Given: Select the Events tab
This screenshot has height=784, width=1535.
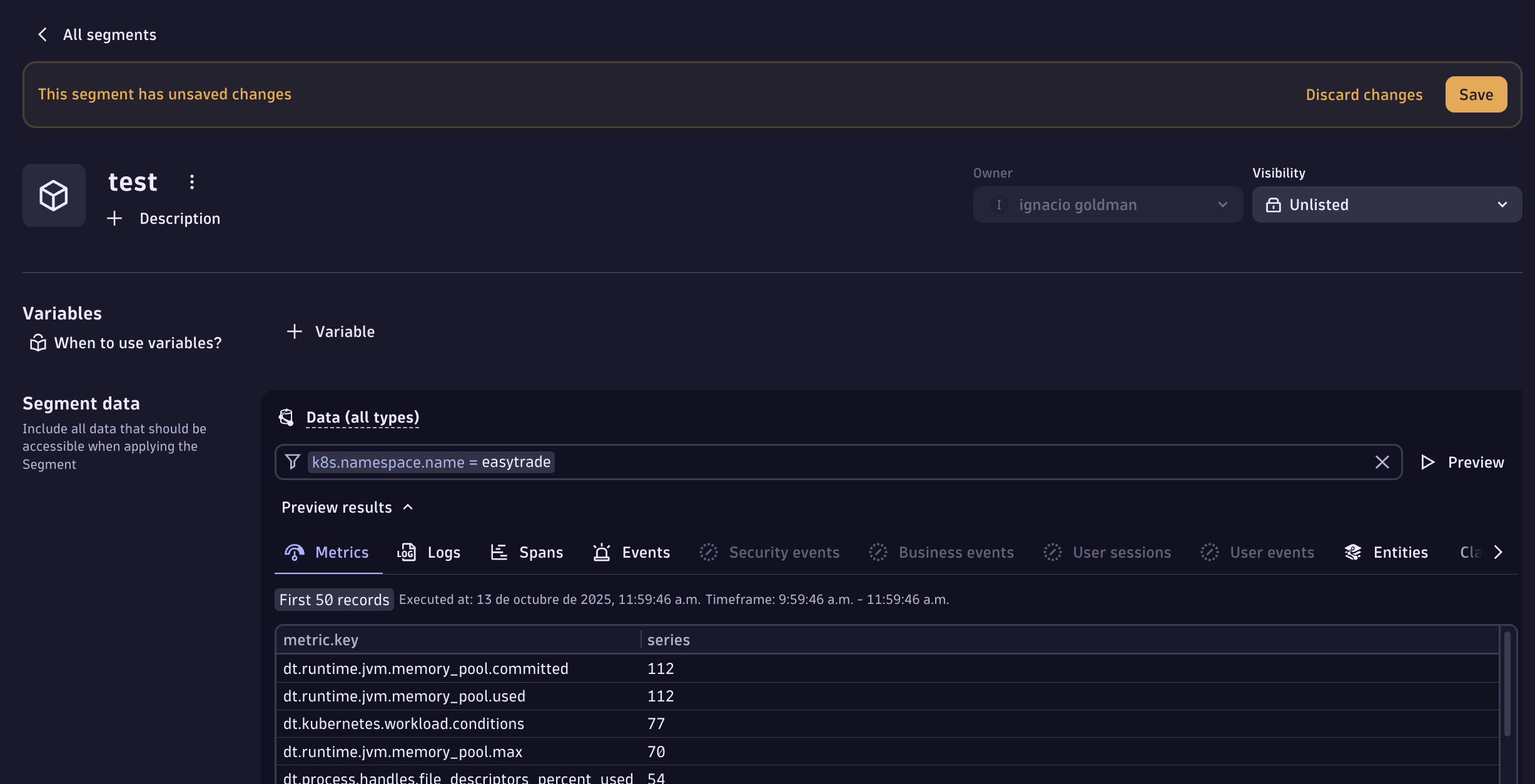Looking at the screenshot, I should (631, 552).
